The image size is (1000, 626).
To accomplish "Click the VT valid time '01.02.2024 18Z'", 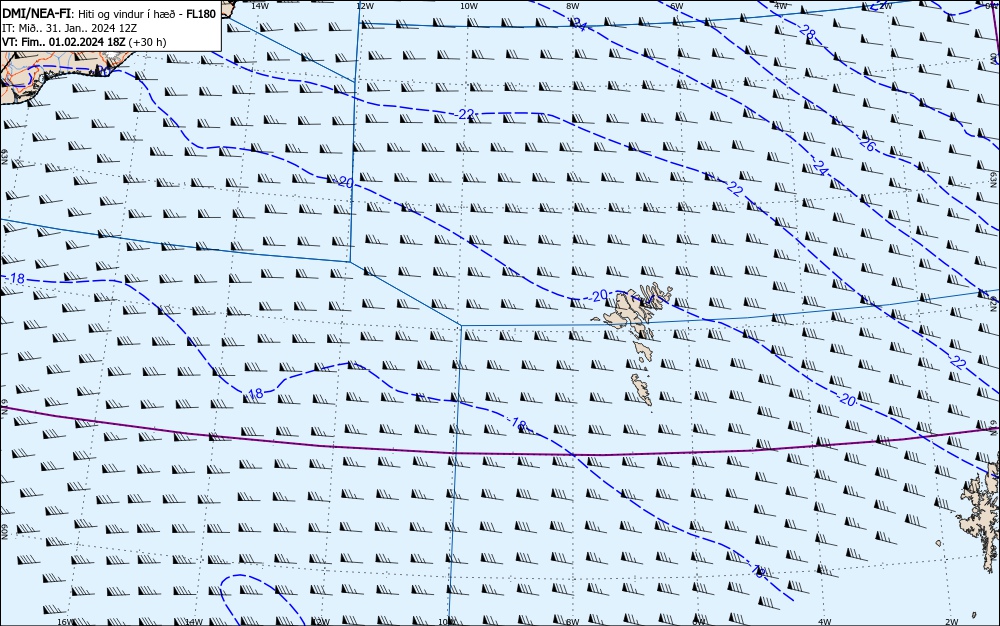I will click(x=87, y=42).
